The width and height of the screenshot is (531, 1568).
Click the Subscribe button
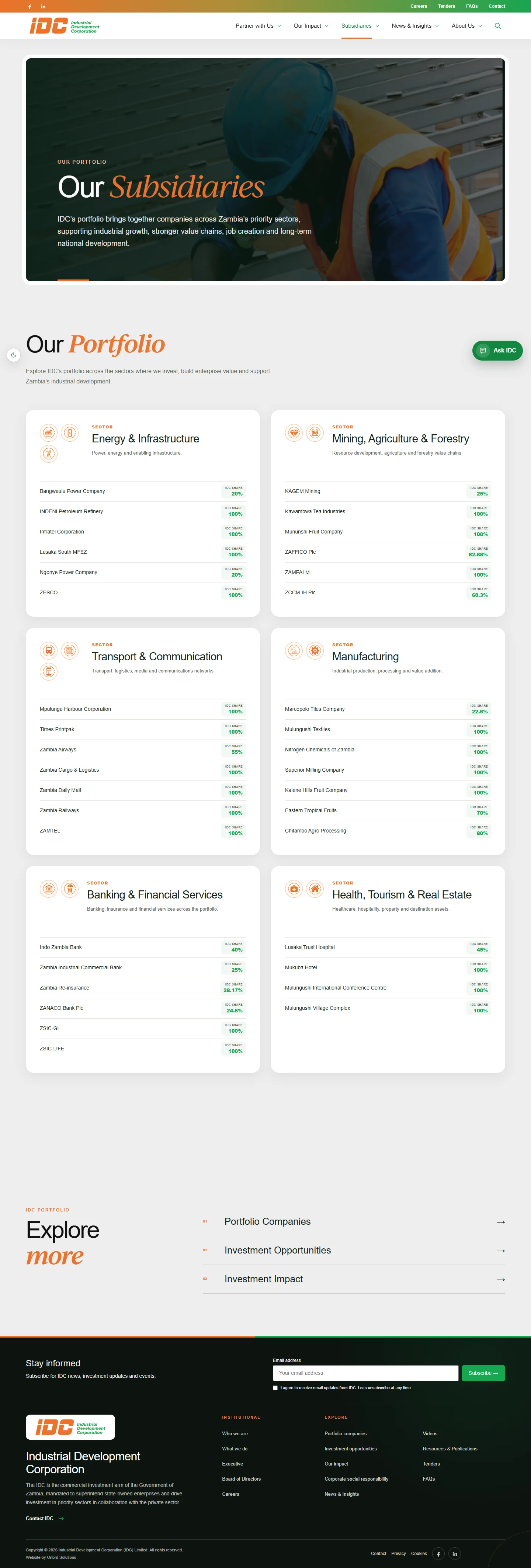[x=483, y=1373]
